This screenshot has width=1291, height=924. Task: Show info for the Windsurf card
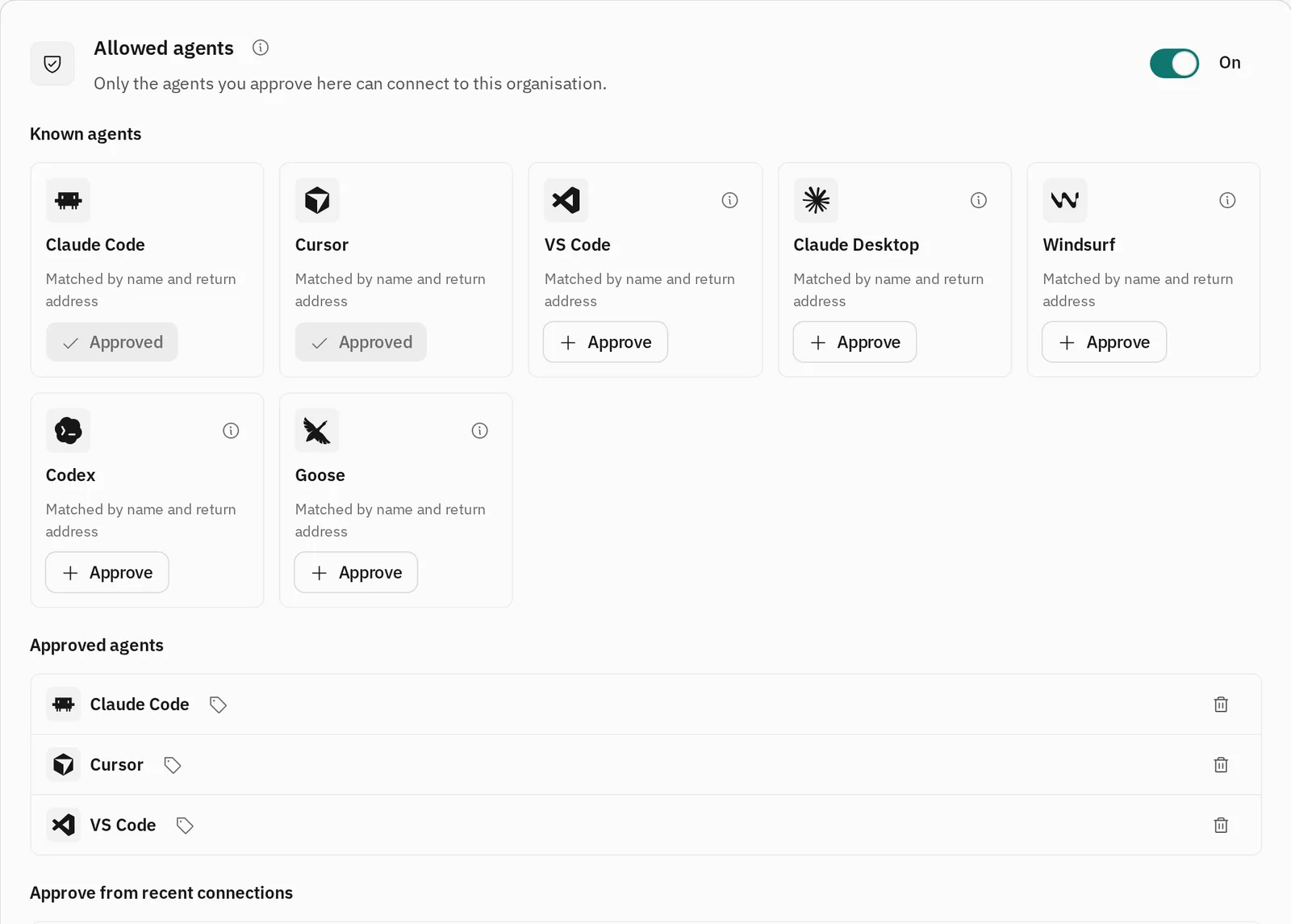pos(1227,200)
